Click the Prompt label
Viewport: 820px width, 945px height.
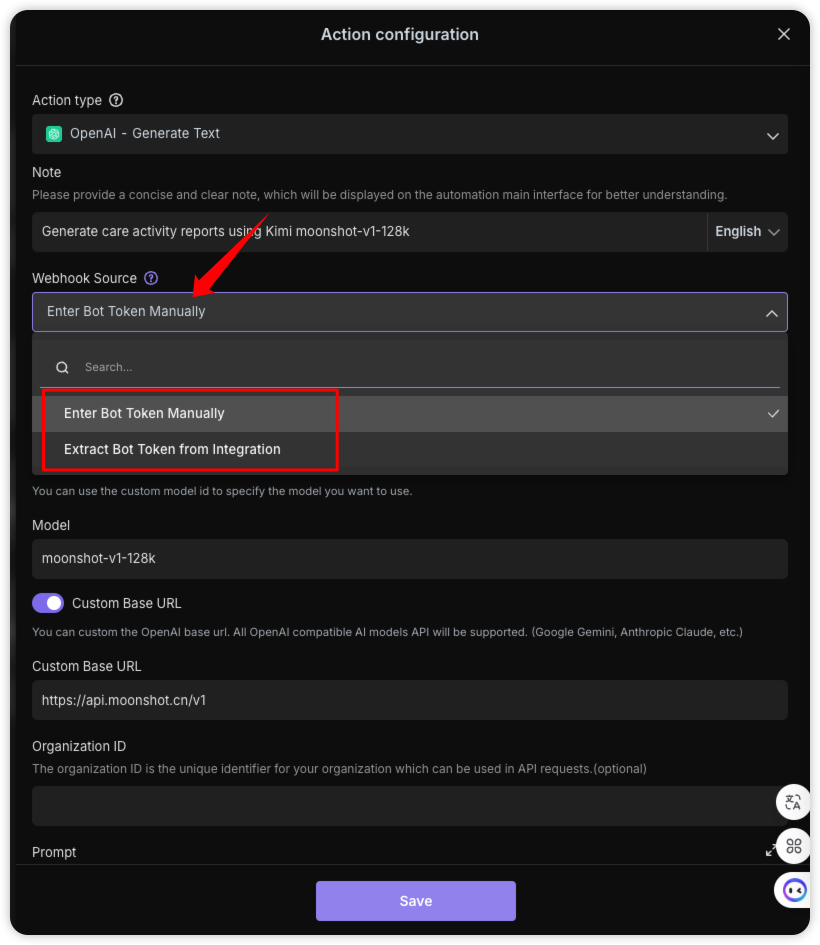tap(54, 852)
